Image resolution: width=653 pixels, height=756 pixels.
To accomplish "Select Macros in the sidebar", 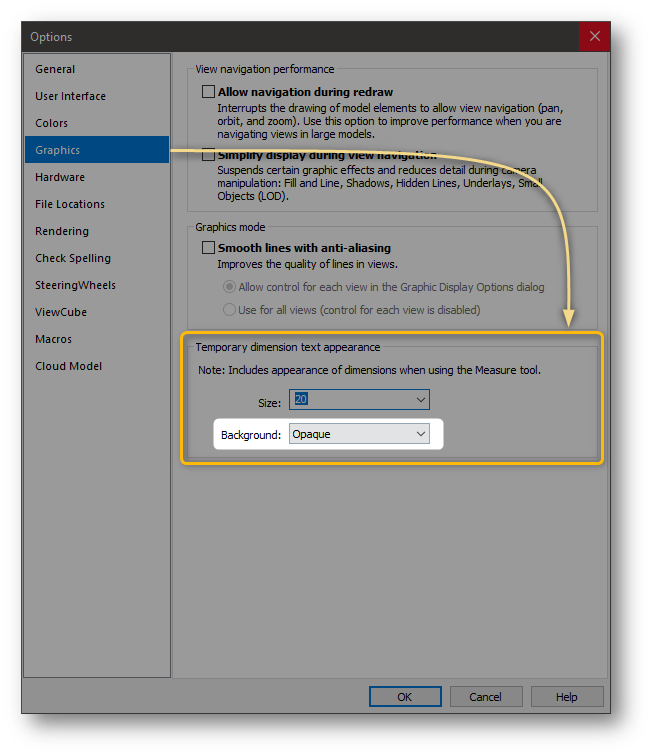I will point(97,339).
